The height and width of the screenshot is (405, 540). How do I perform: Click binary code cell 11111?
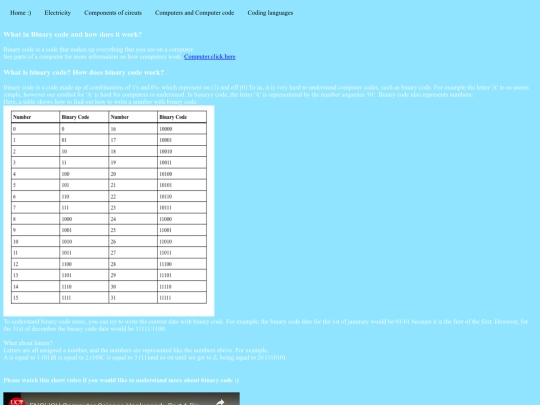pyautogui.click(x=182, y=298)
